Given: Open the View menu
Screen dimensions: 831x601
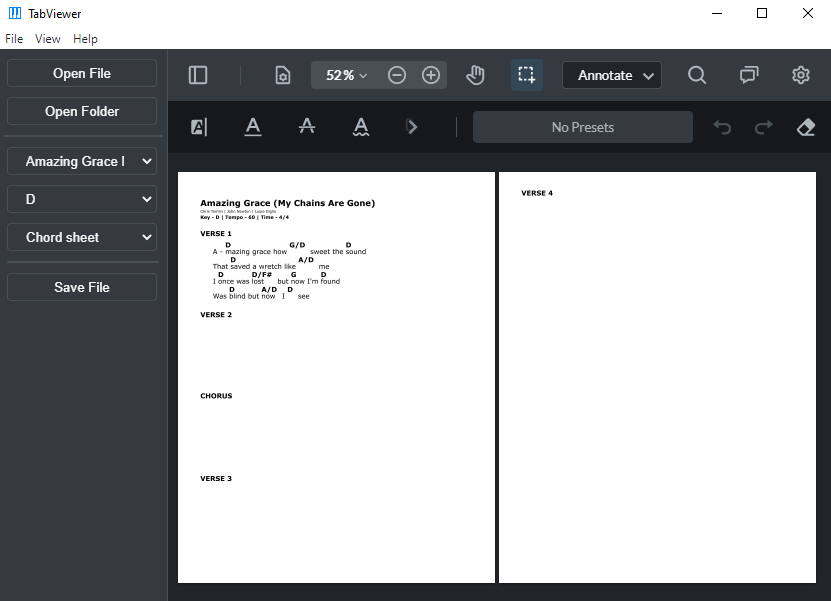Looking at the screenshot, I should pos(48,39).
